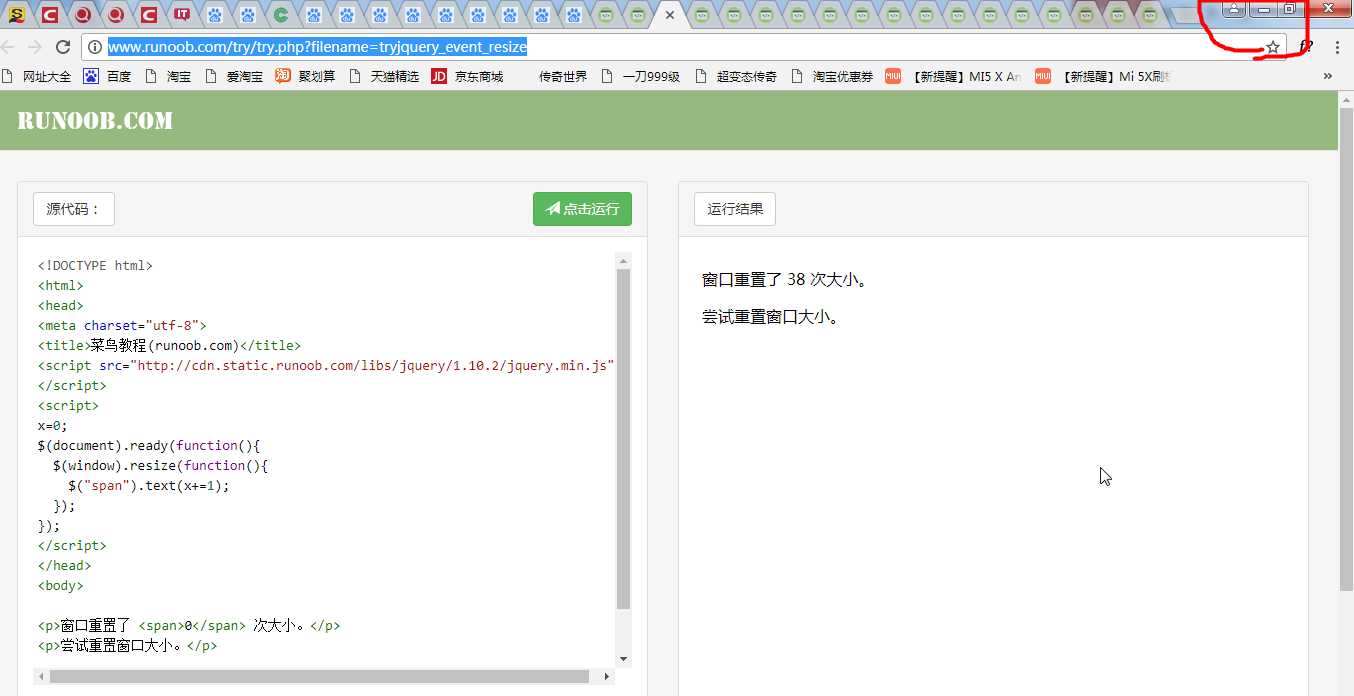Select the URL in the address bar
The height and width of the screenshot is (696, 1354).
pyautogui.click(x=317, y=47)
